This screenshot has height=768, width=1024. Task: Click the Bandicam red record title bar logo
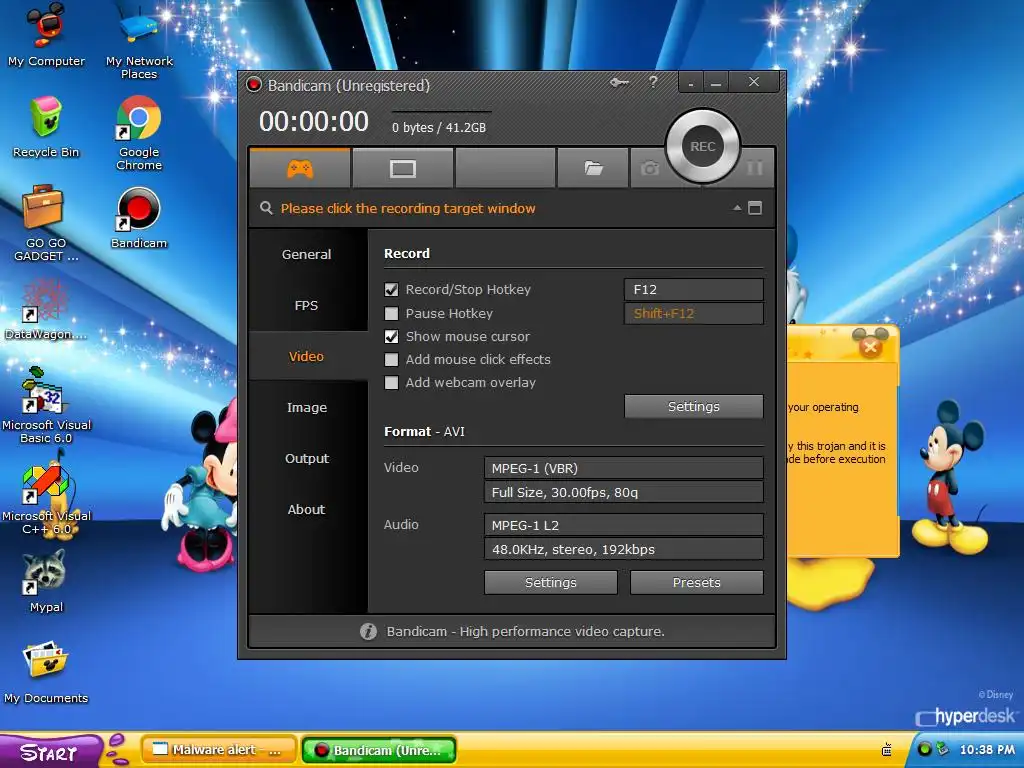pos(254,85)
